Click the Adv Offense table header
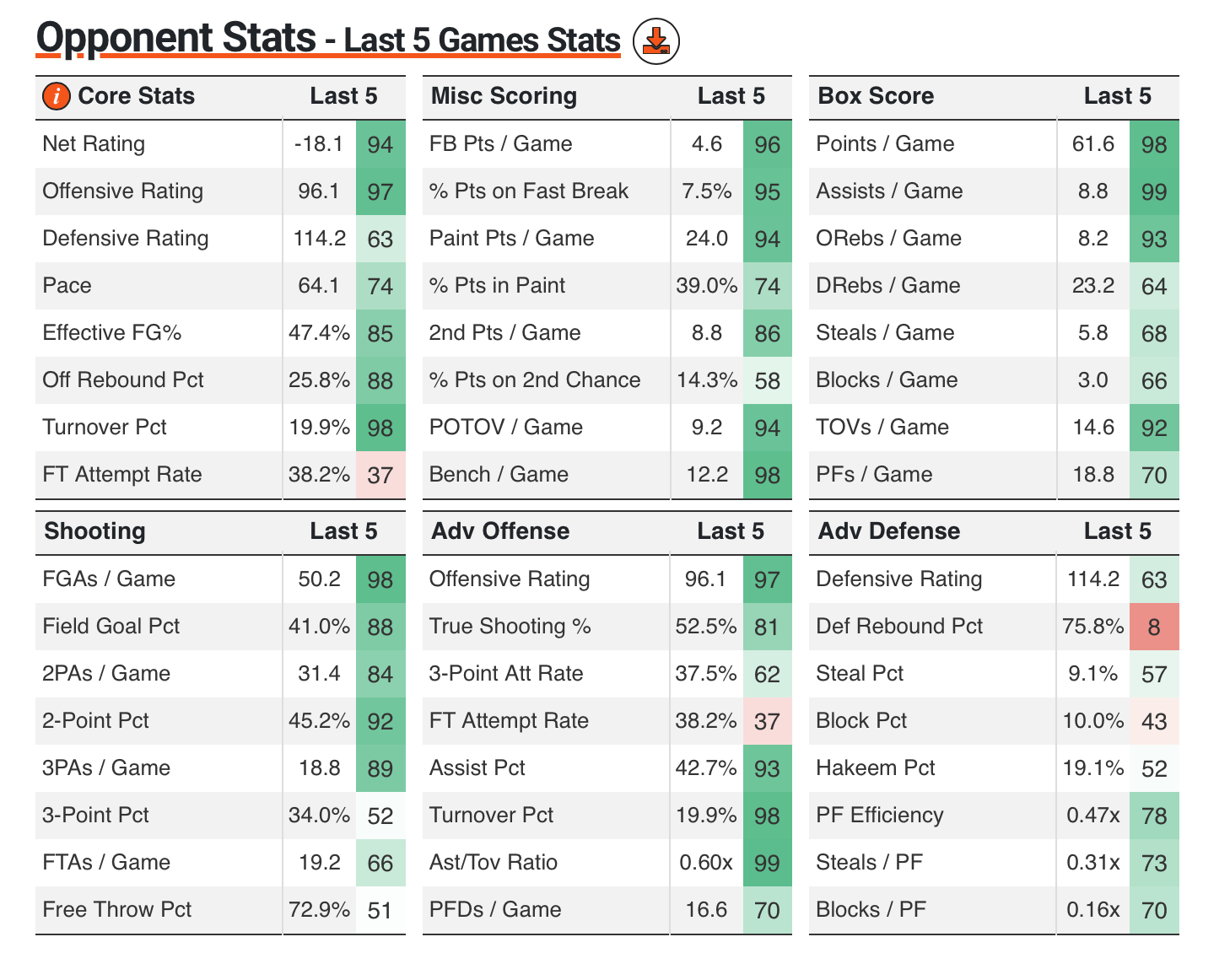Image resolution: width=1230 pixels, height=980 pixels. click(500, 531)
